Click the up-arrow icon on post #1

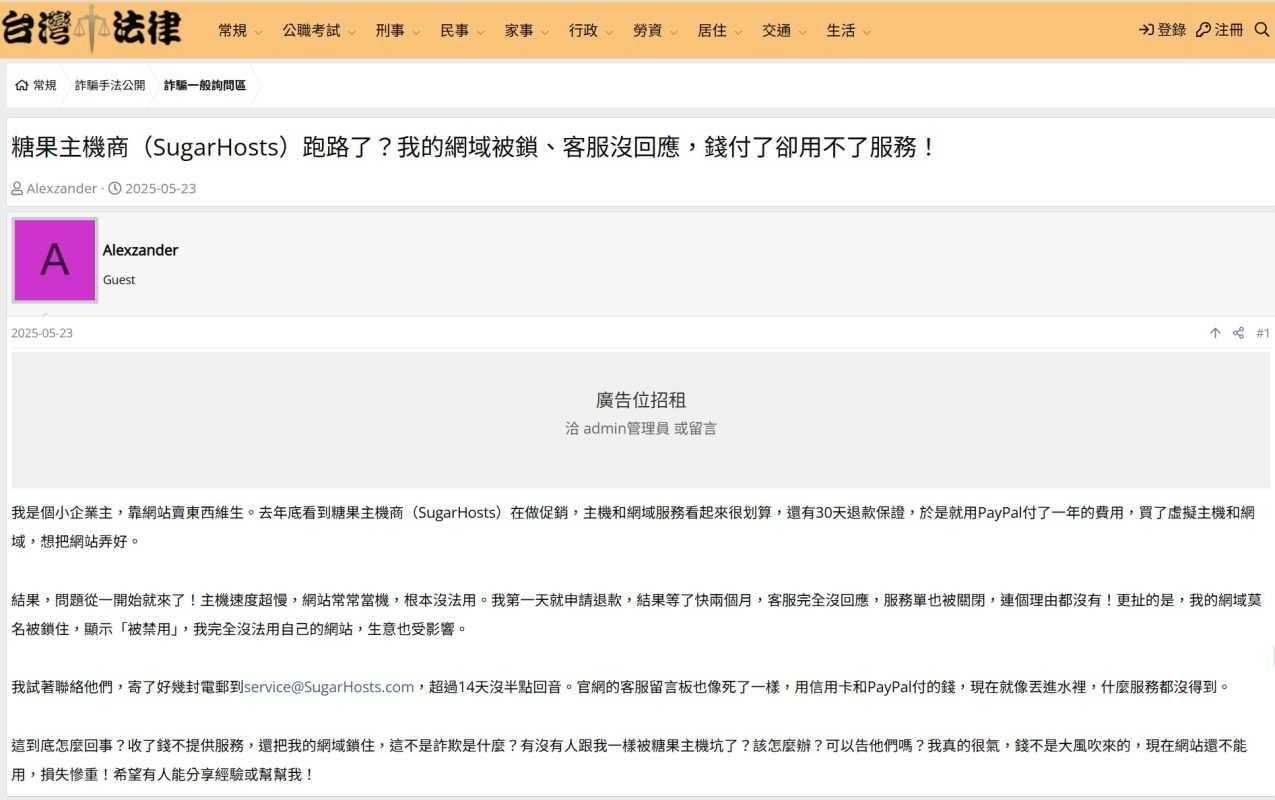1215,333
